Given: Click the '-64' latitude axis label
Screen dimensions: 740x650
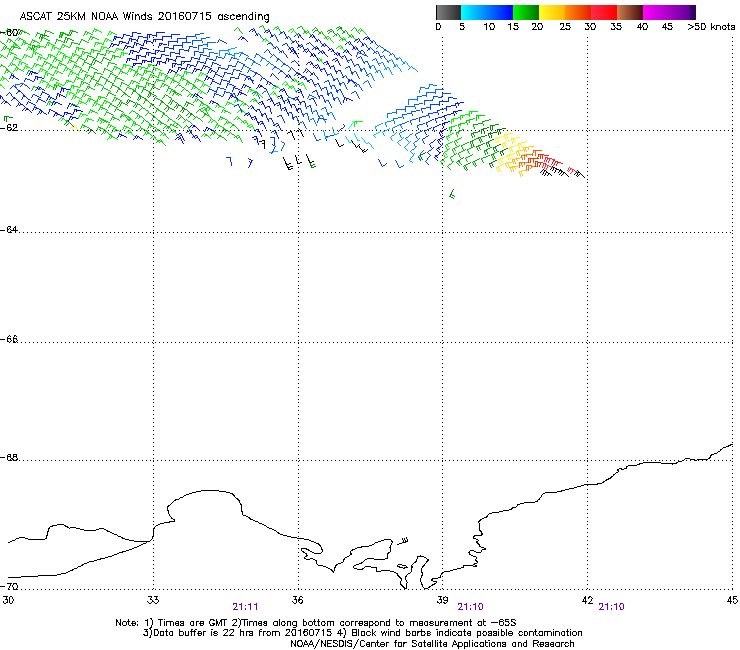Looking at the screenshot, I should tap(9, 230).
